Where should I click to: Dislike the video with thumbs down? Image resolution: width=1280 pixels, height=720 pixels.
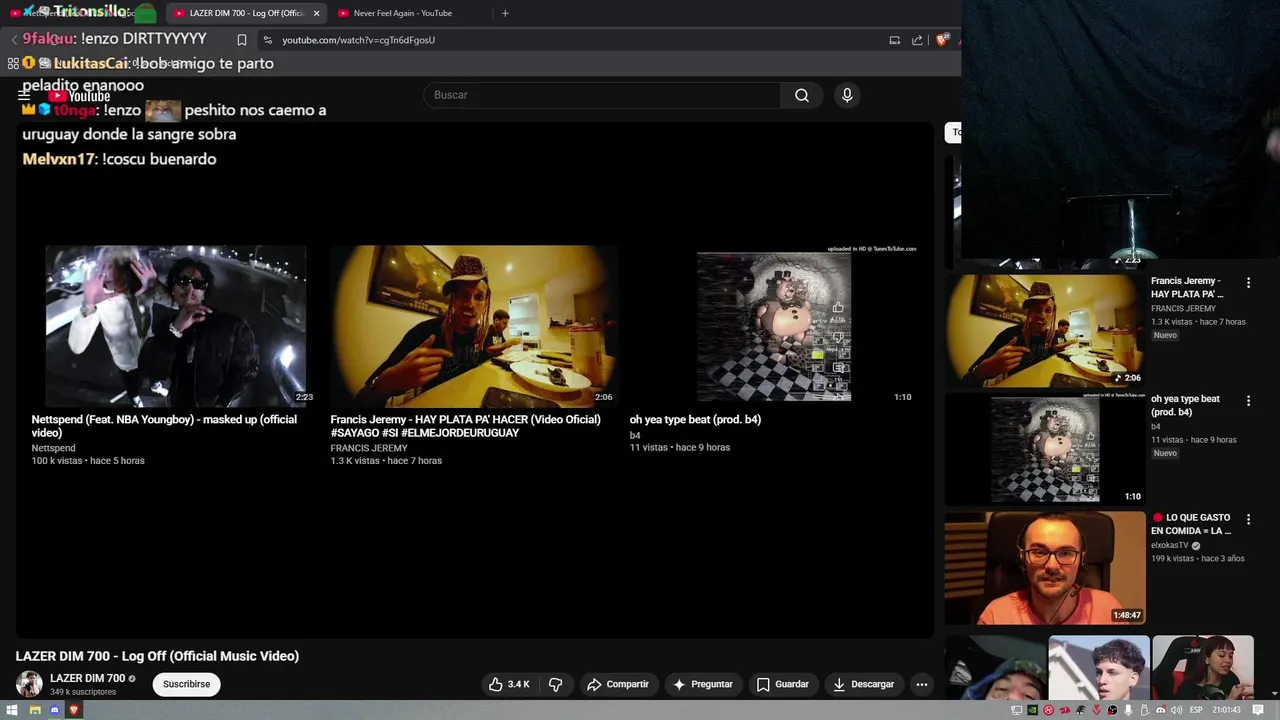[556, 684]
